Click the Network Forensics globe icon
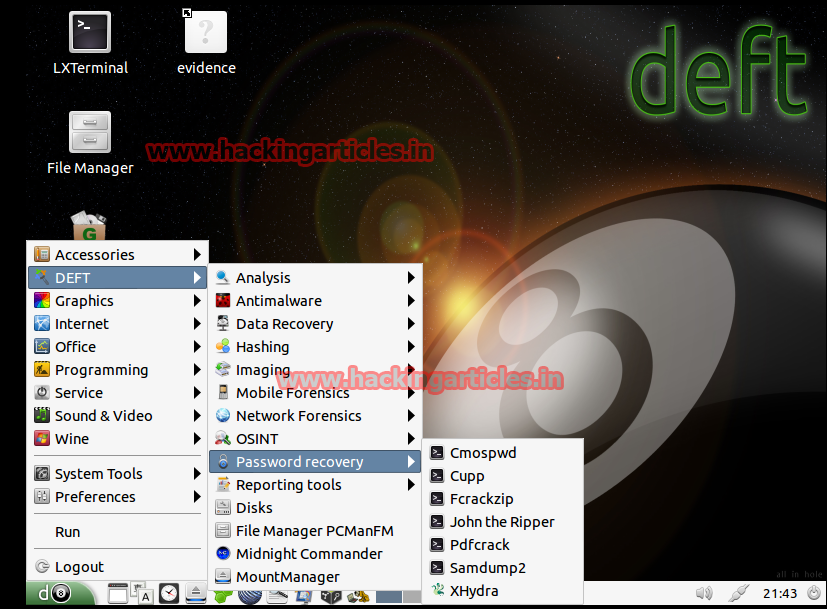 click(x=223, y=415)
